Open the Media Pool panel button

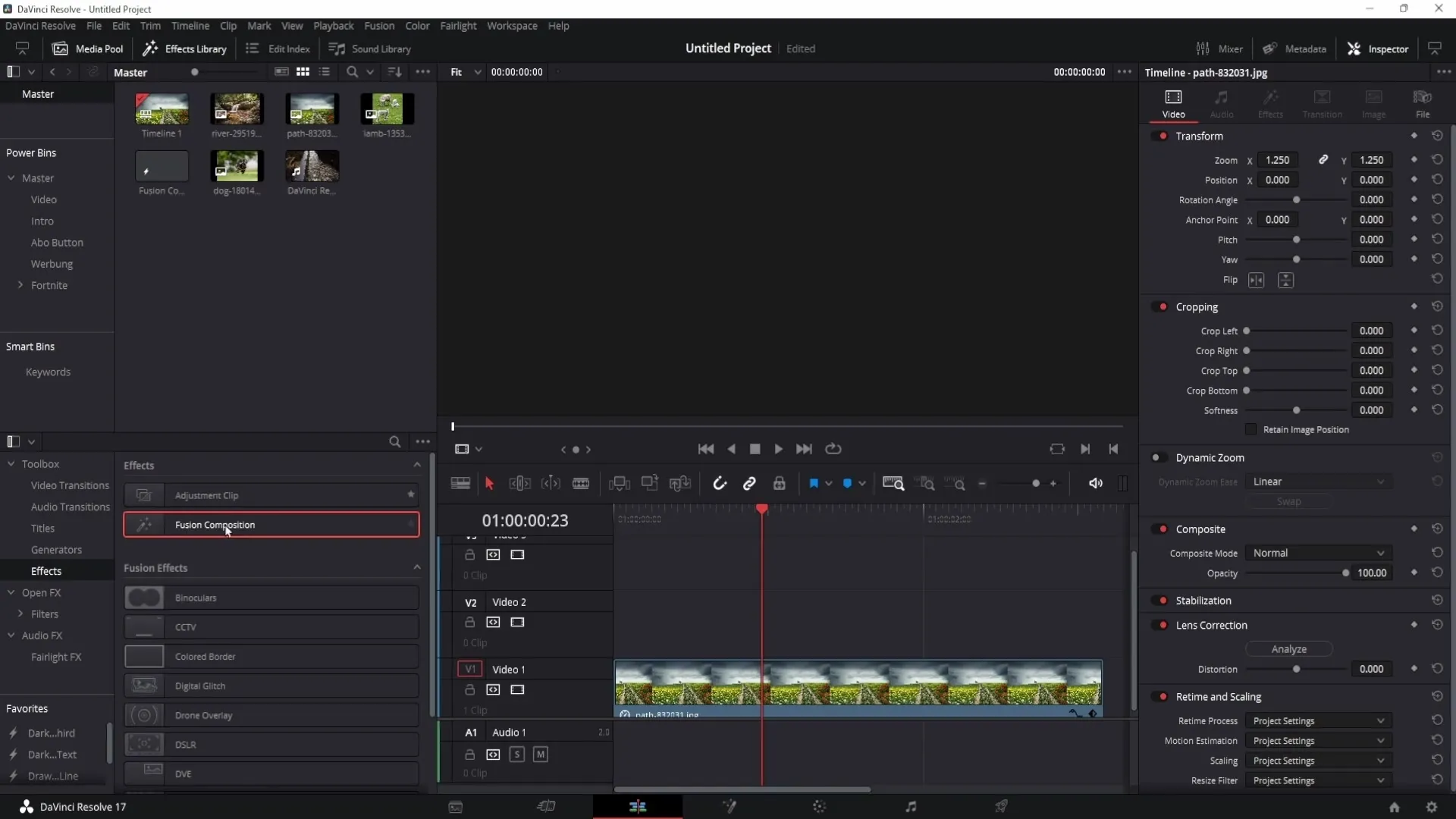pyautogui.click(x=87, y=49)
